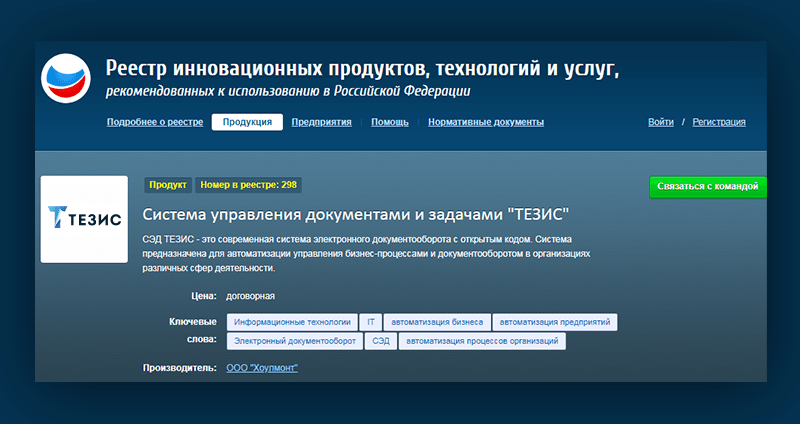This screenshot has height=424, width=800.
Task: Select the IT keyword tag
Action: (371, 322)
